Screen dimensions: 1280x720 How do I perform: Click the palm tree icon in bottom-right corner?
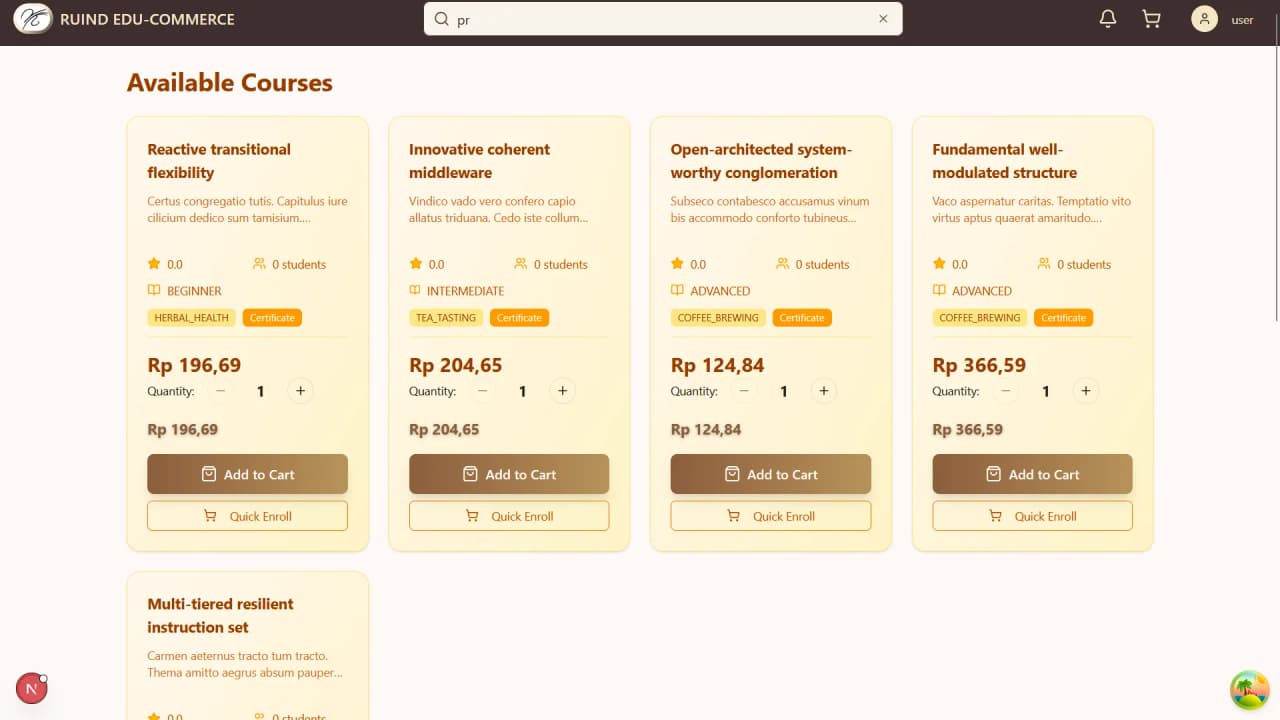tap(1249, 689)
